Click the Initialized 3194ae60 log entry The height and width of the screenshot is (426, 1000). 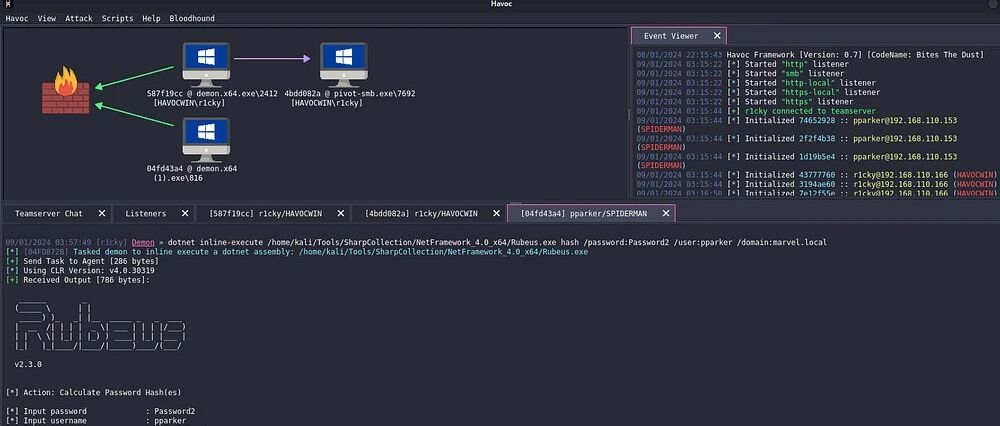[x=816, y=184]
